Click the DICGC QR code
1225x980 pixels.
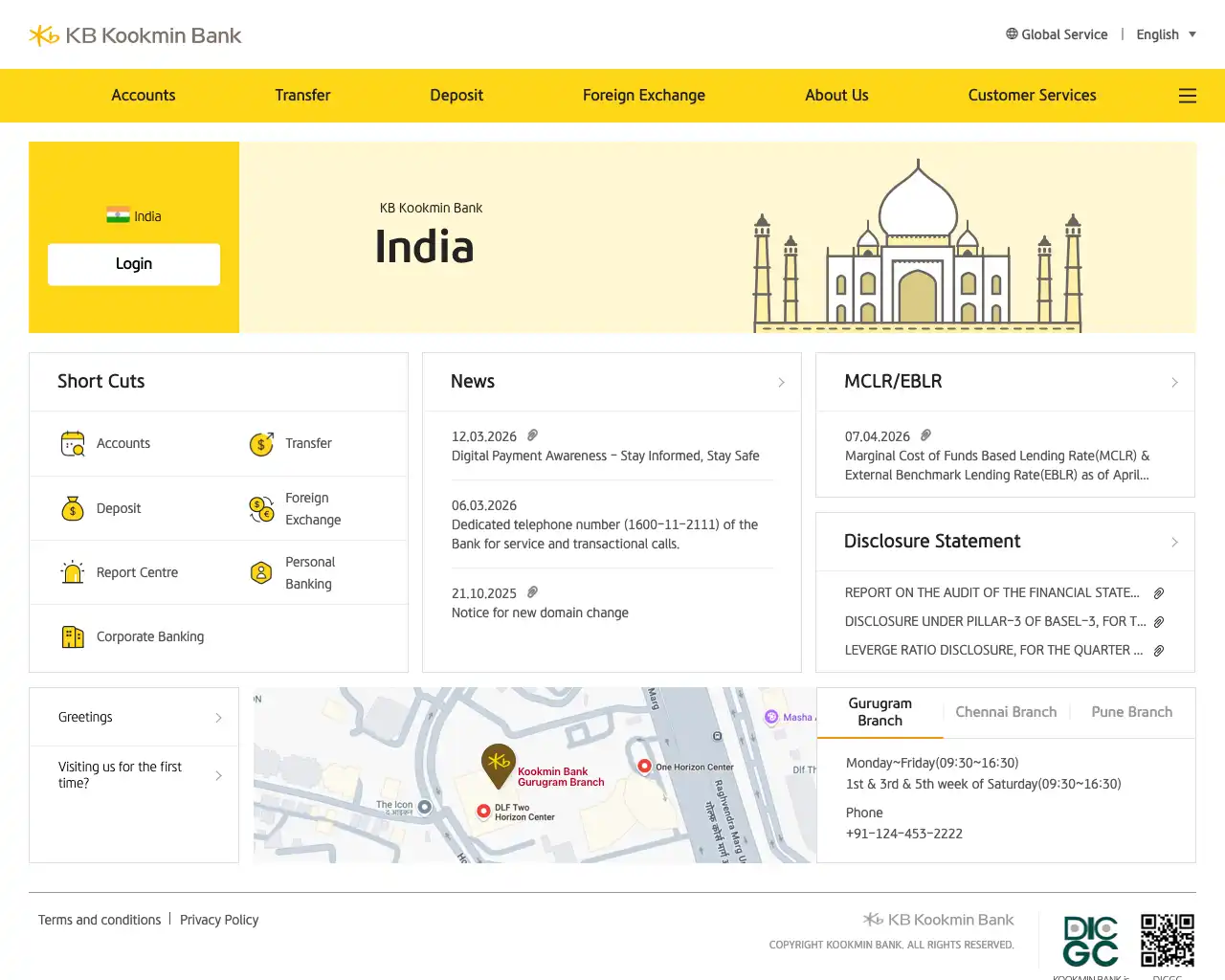1168,943
